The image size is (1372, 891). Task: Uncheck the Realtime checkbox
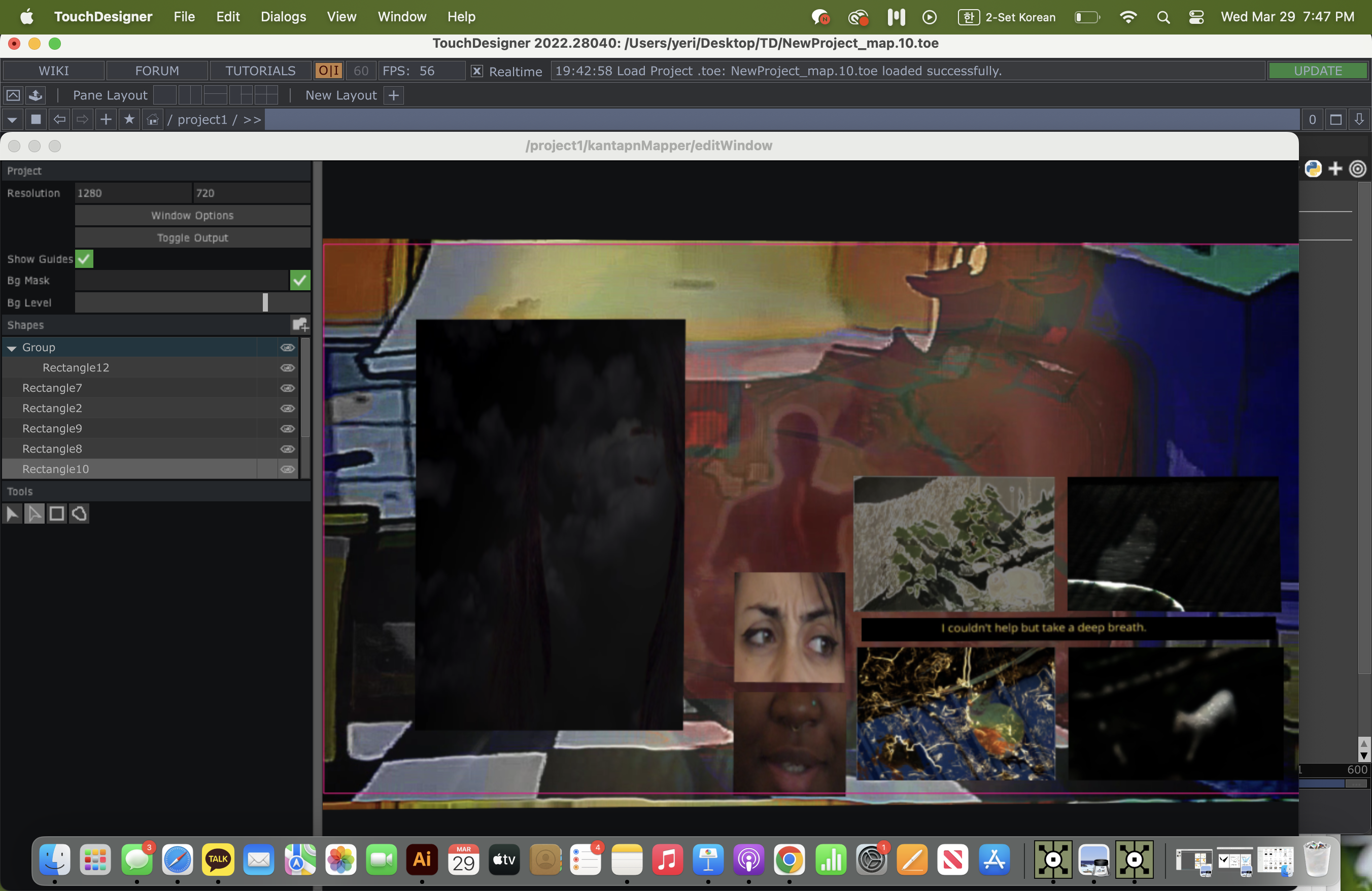[477, 71]
